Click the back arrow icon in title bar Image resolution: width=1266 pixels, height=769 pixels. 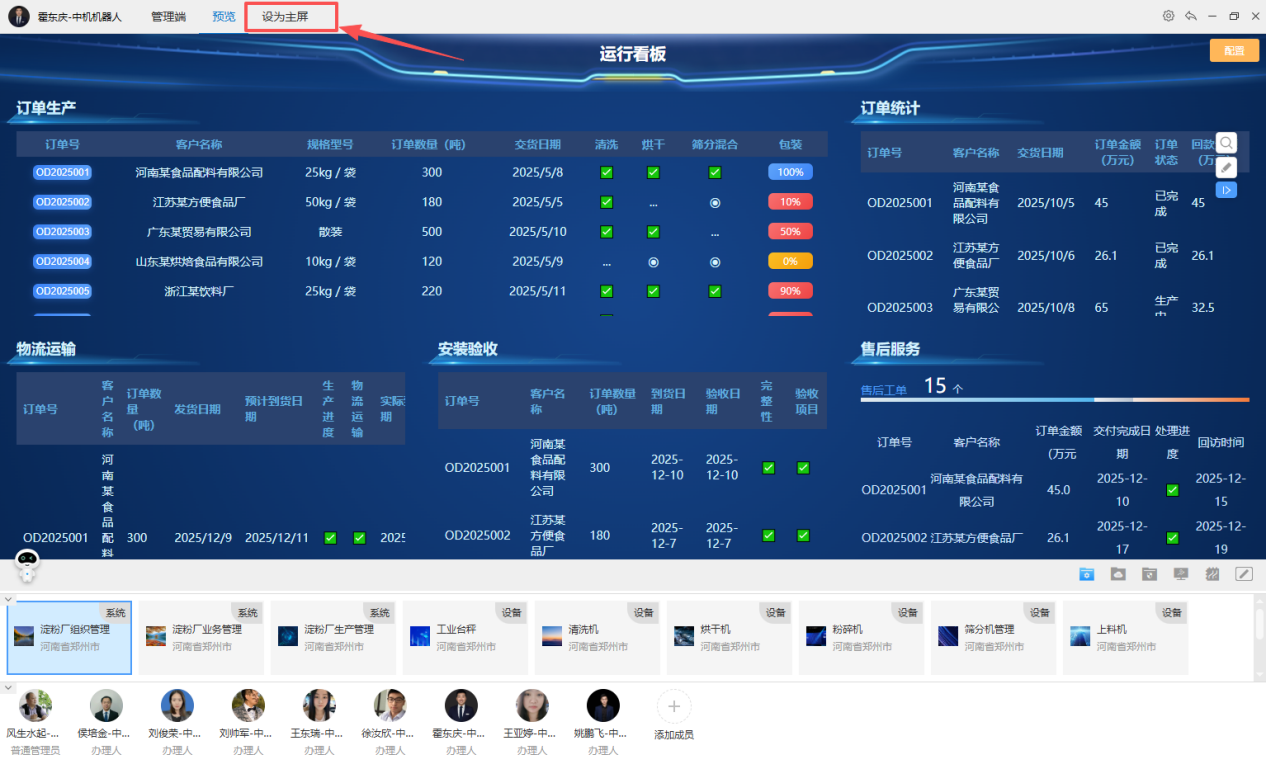pyautogui.click(x=1190, y=16)
